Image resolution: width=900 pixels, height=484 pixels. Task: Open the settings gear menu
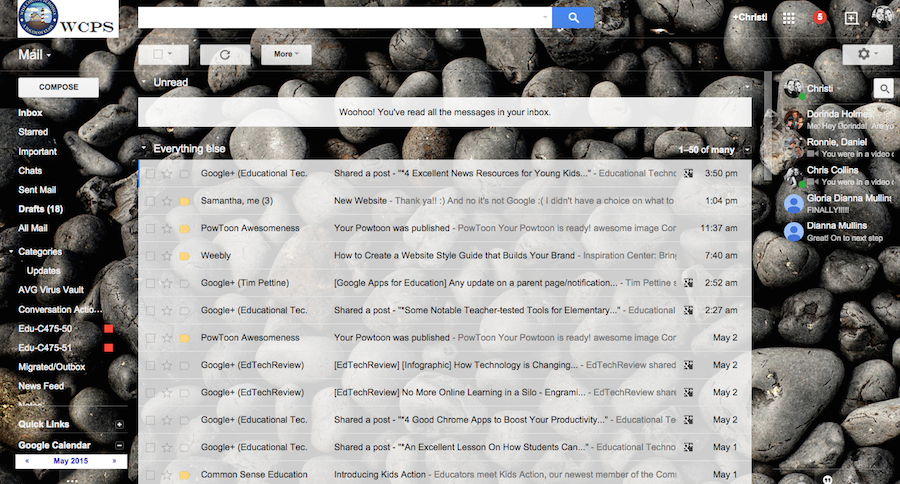[867, 55]
